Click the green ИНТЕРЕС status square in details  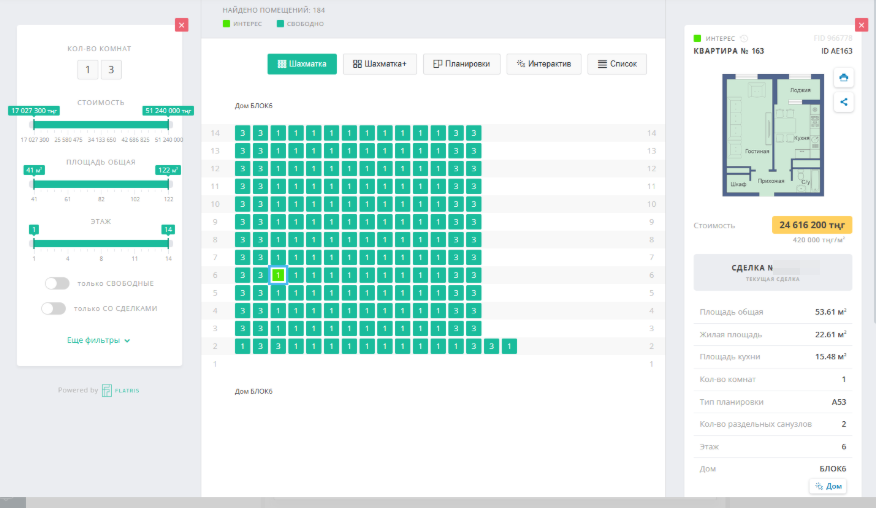698,38
